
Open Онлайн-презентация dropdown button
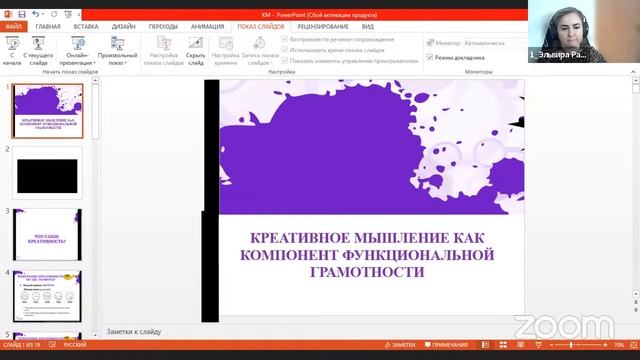(x=78, y=51)
